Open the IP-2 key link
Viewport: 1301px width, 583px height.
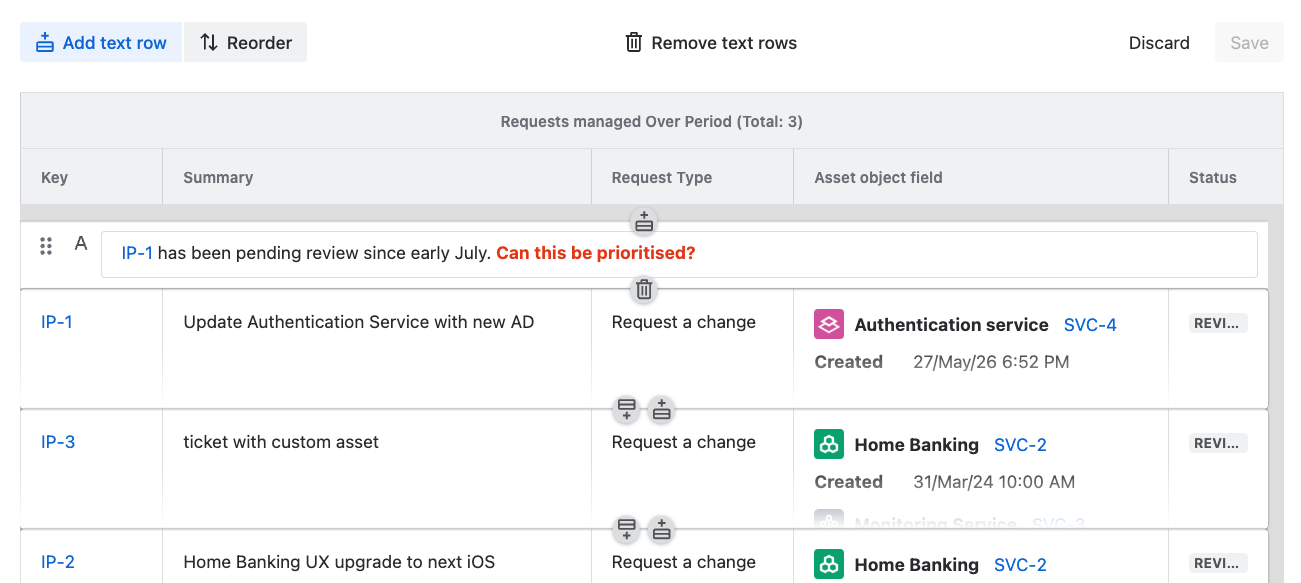(x=58, y=562)
